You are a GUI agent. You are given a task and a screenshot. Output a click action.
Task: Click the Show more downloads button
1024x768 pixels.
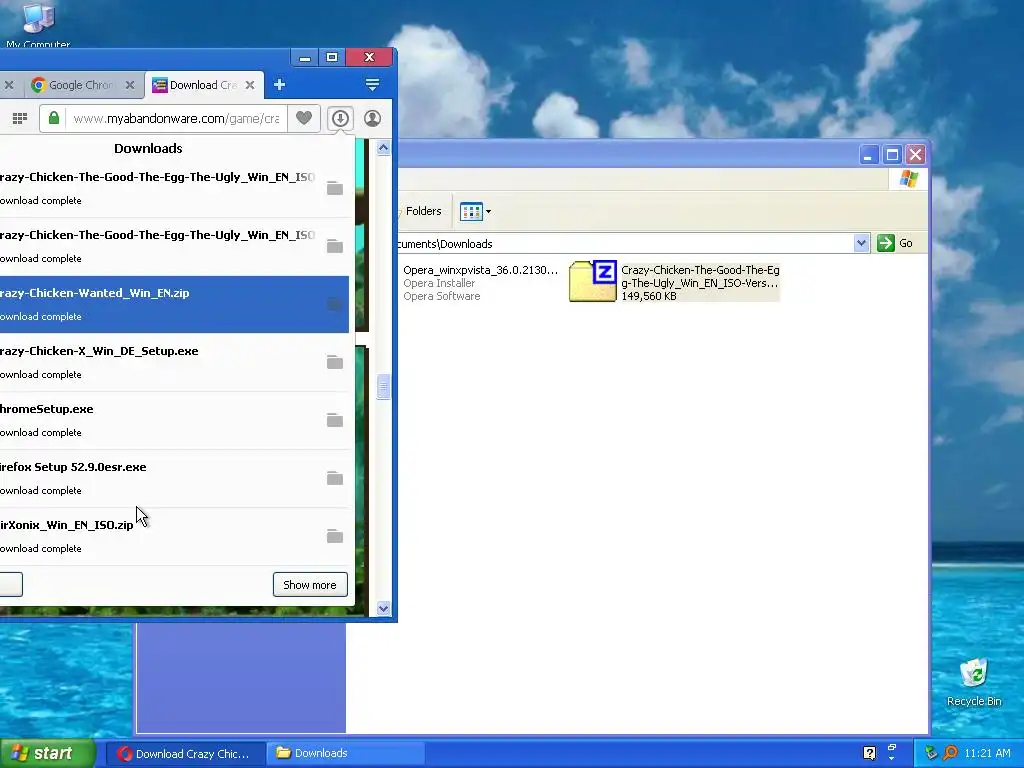click(310, 584)
